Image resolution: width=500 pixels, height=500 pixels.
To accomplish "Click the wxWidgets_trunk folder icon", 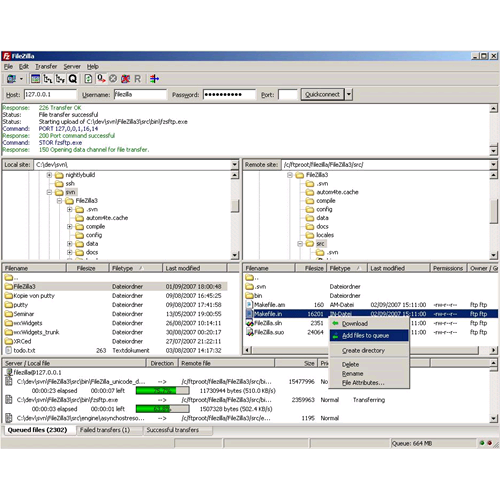I will pos(9,332).
